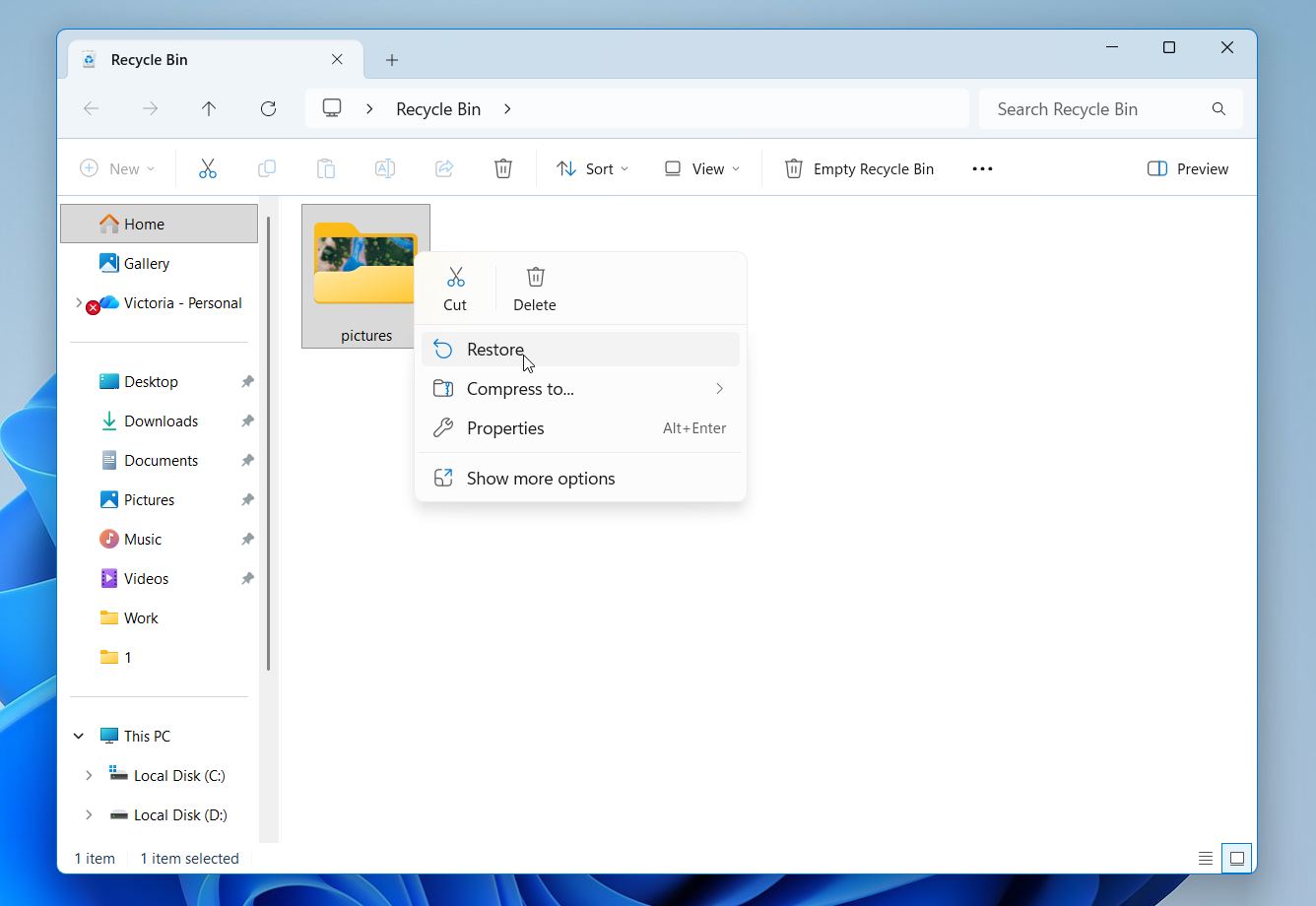Expand Victoria - Personal tree node
Image resolution: width=1316 pixels, height=906 pixels.
click(79, 302)
